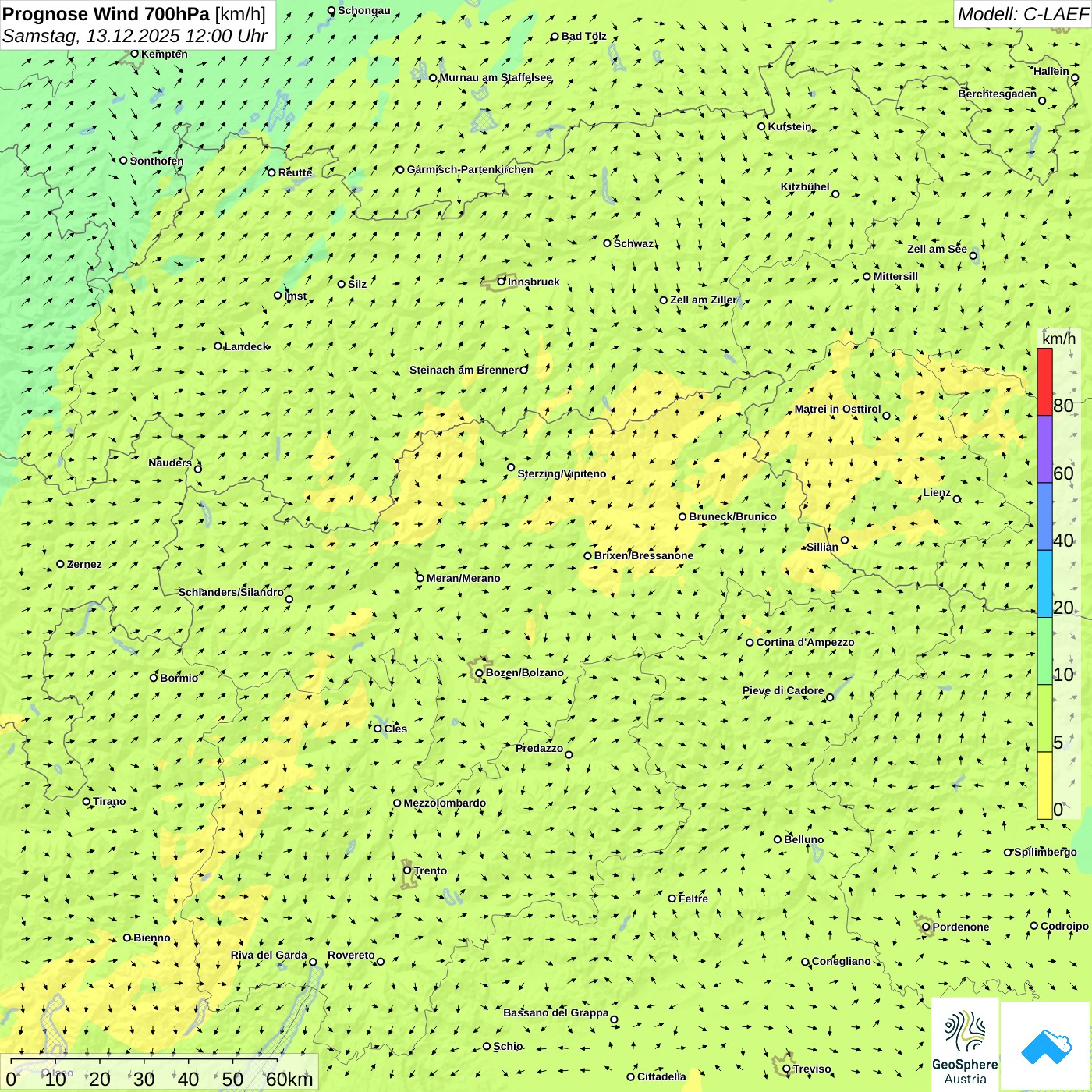Click the Belluno city marker
The height and width of the screenshot is (1092, 1092).
click(x=778, y=839)
